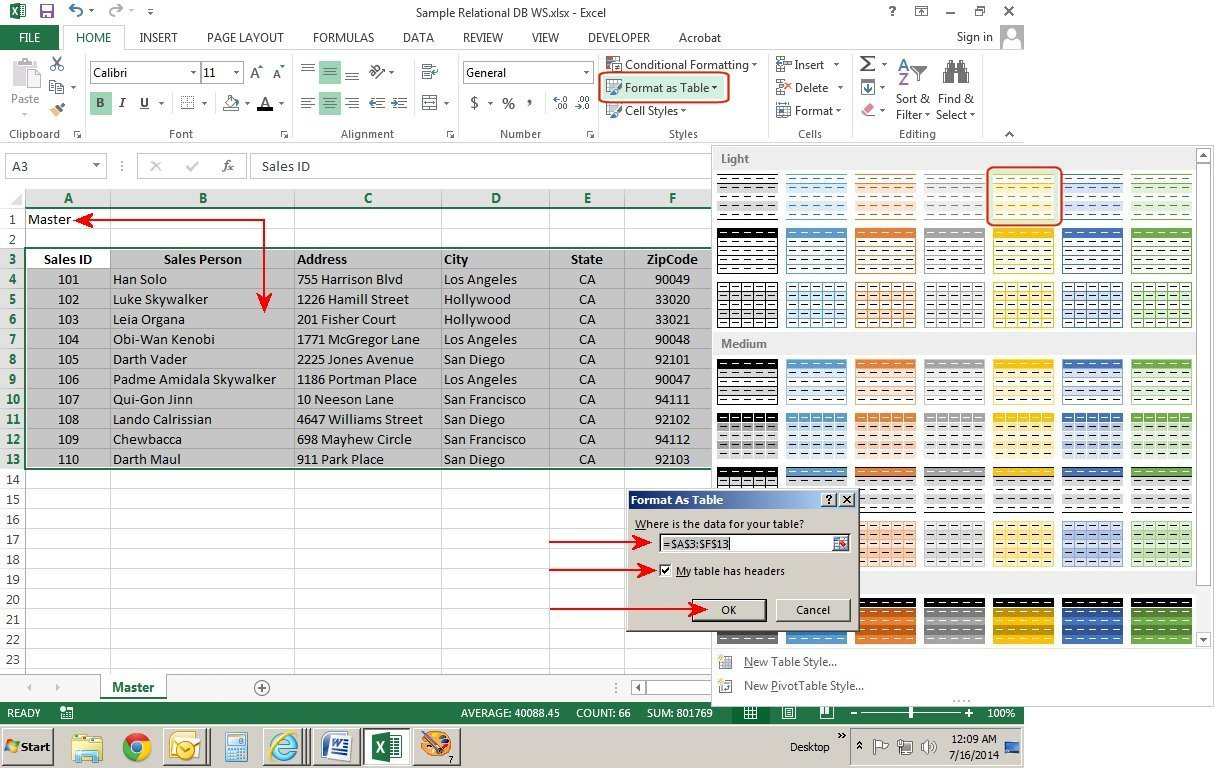Apply Percent Style number format
This screenshot has width=1214, height=768.
pos(507,103)
